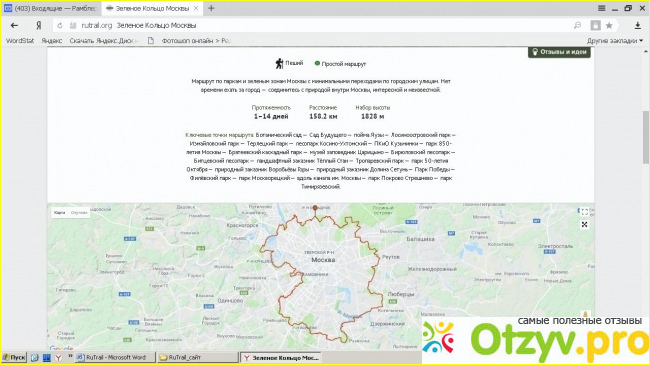Close the Зеленое Кольцо Москвы tab
The image size is (650, 365).
[x=196, y=8]
